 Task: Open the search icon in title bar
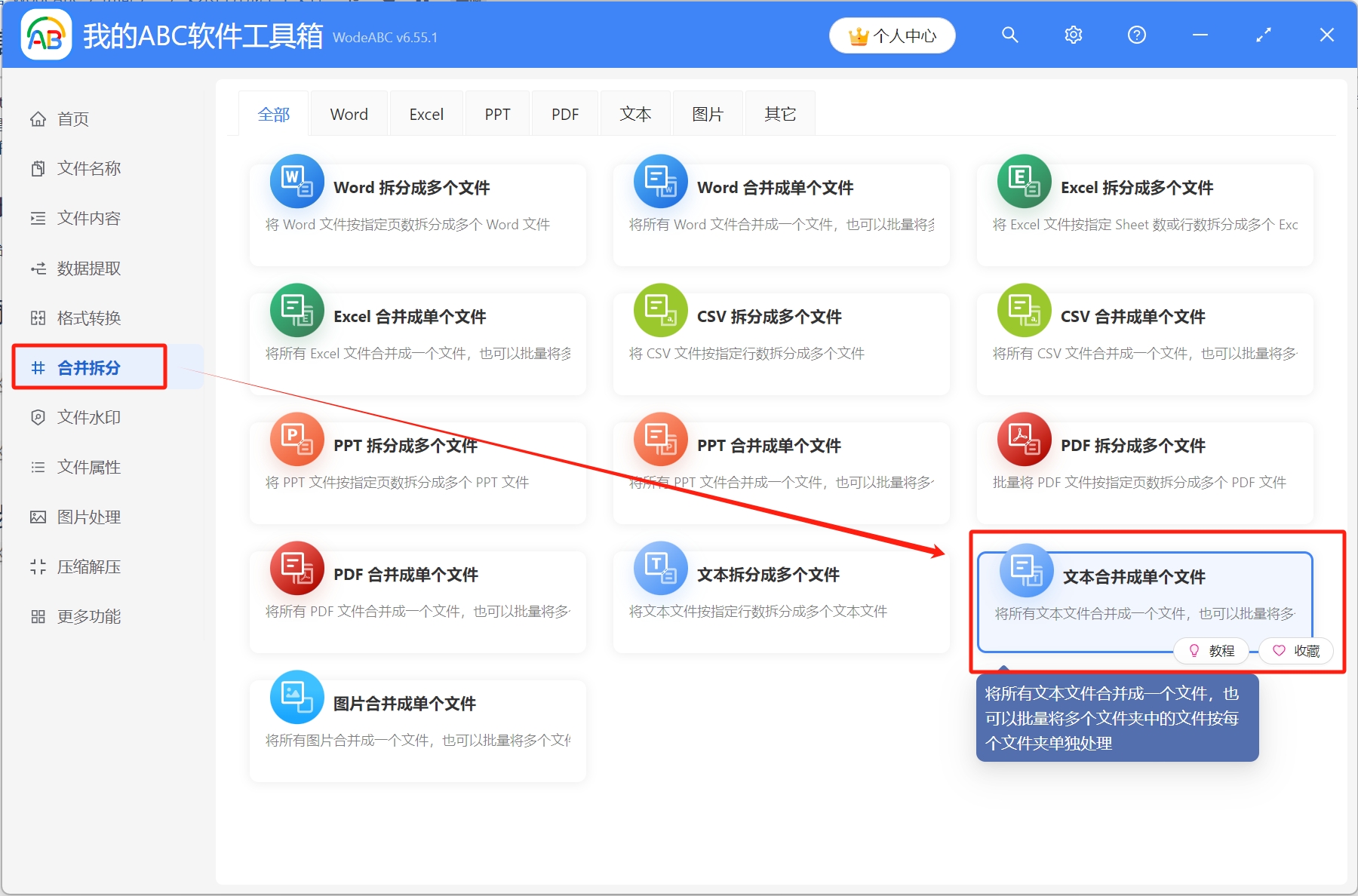1009,35
